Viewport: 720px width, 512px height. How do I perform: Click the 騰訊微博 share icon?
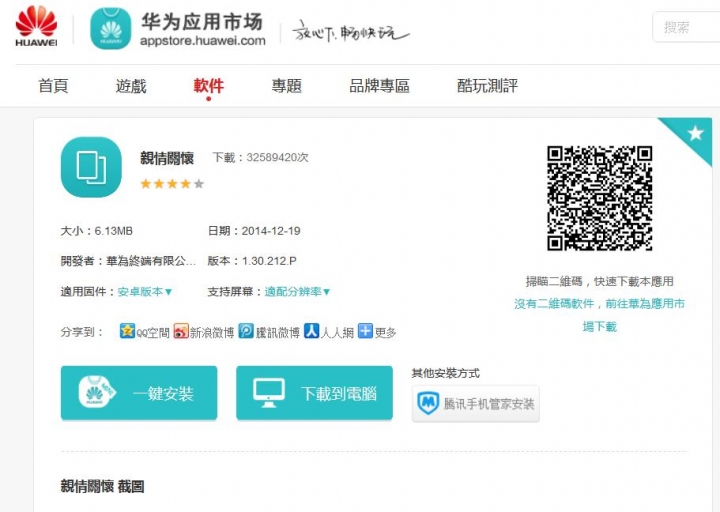(x=246, y=331)
